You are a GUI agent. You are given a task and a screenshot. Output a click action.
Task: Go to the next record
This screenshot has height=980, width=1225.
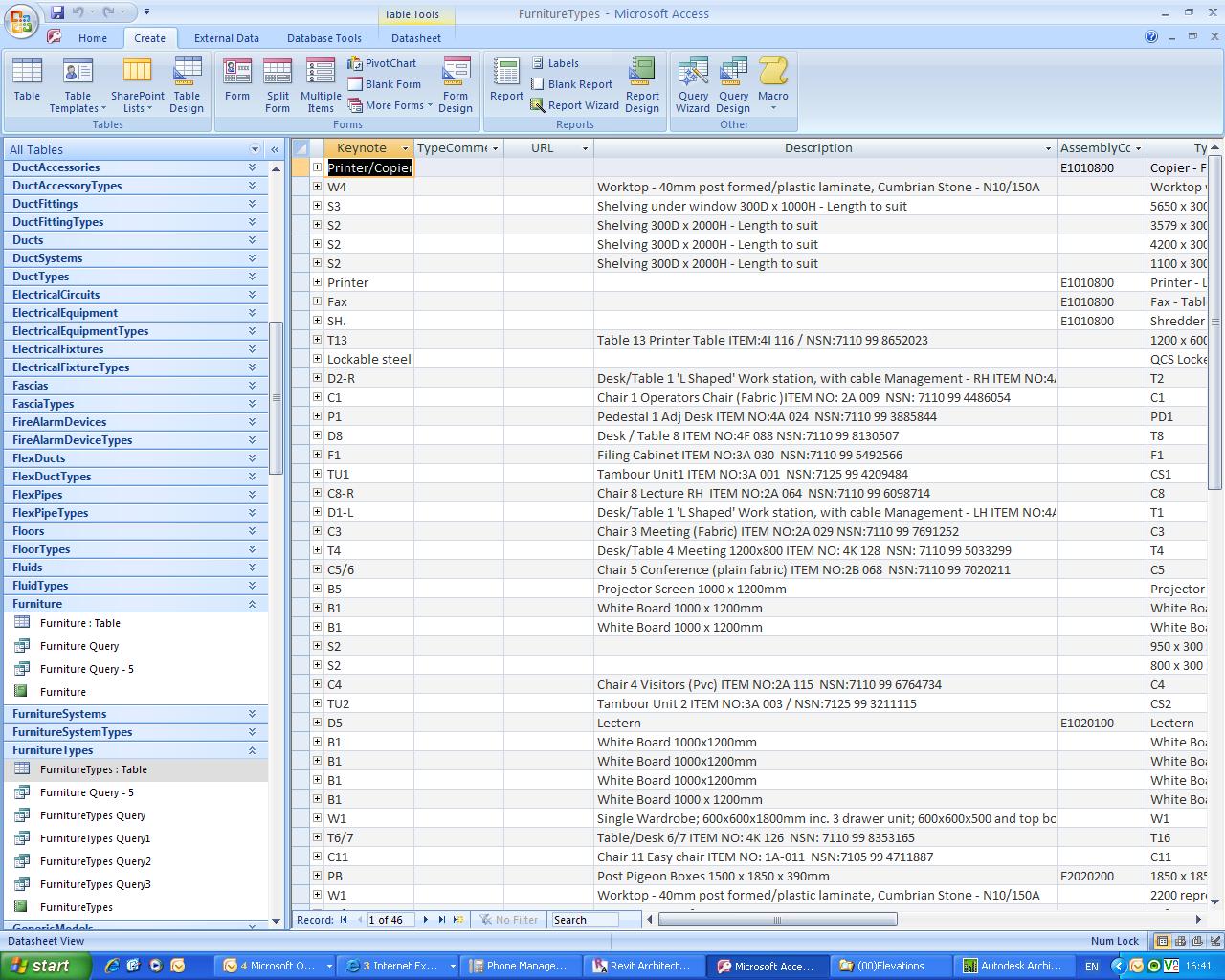[x=426, y=920]
